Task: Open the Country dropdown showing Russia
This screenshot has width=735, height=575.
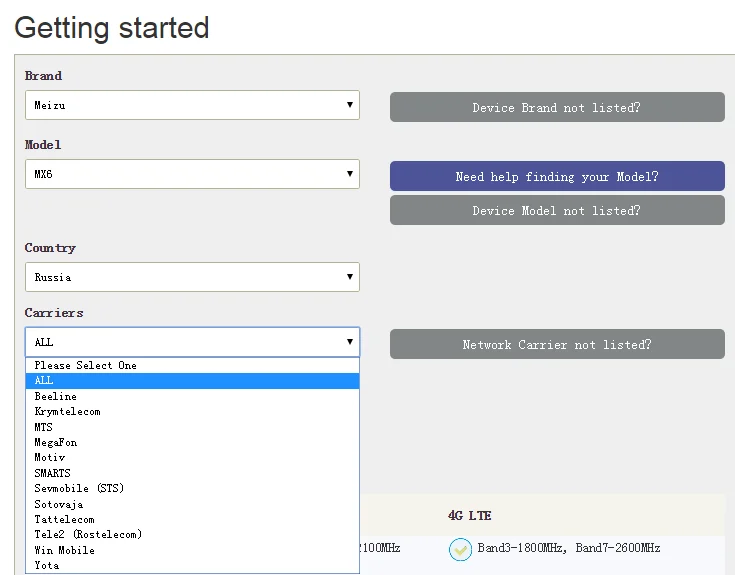Action: pyautogui.click(x=192, y=277)
